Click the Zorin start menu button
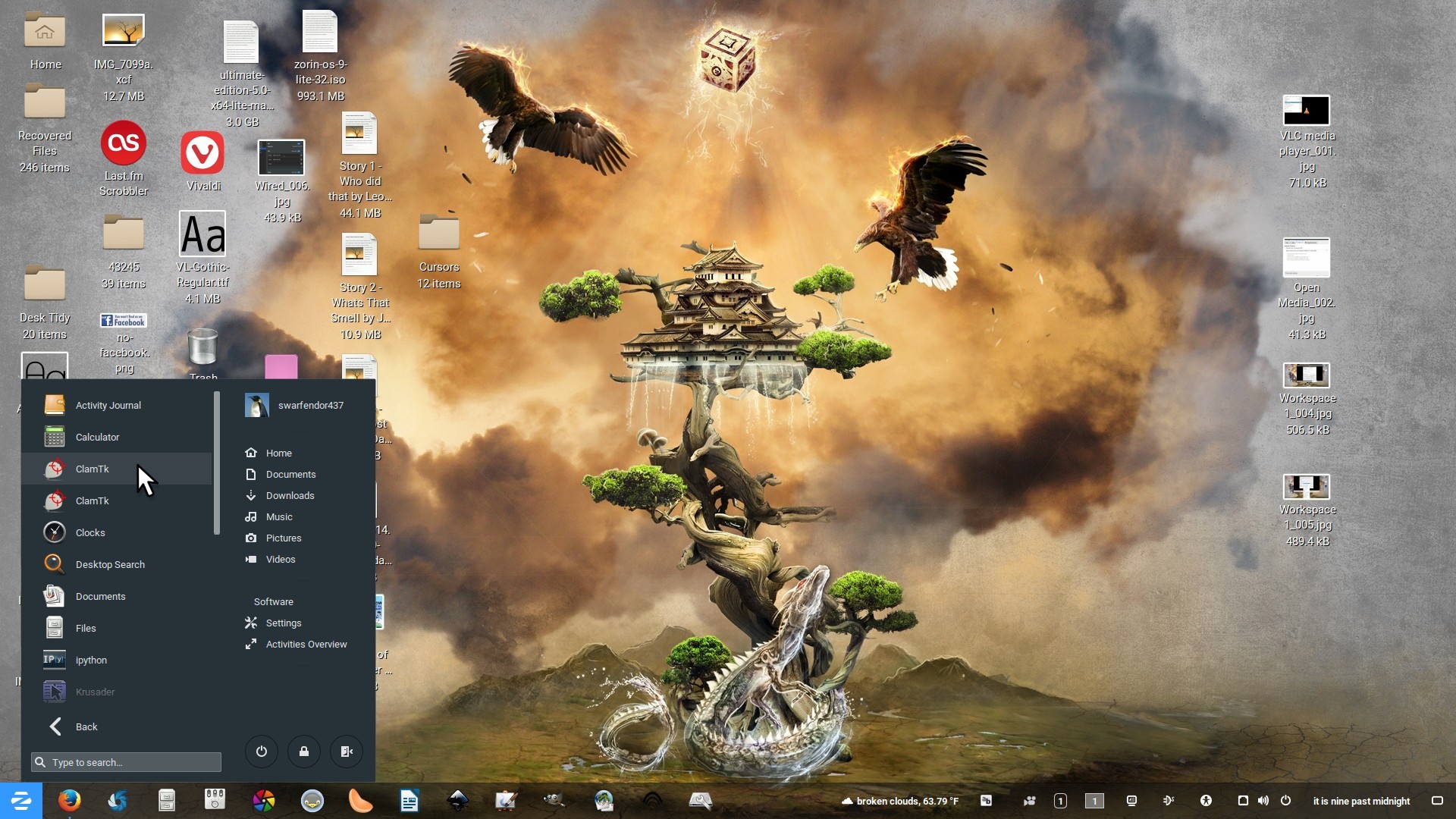The height and width of the screenshot is (819, 1456). point(20,801)
